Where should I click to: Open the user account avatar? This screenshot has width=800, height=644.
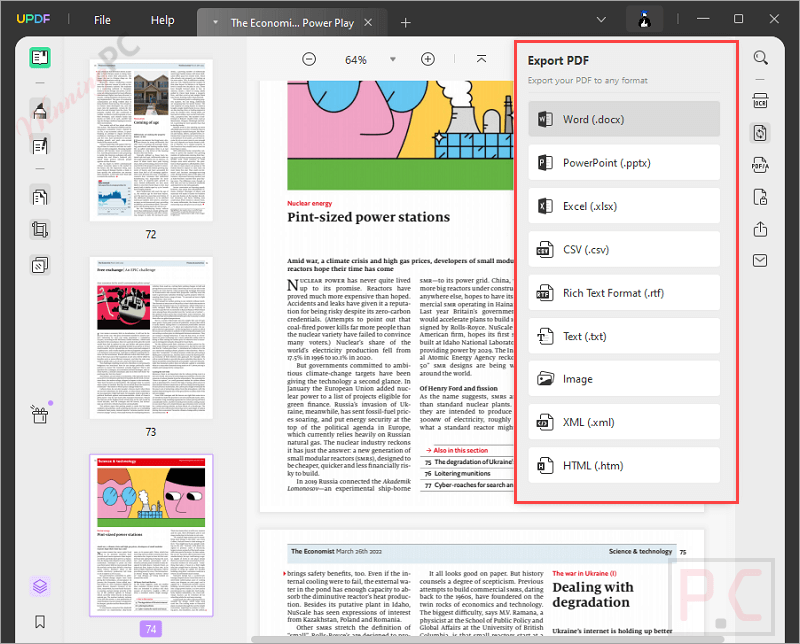pyautogui.click(x=645, y=19)
